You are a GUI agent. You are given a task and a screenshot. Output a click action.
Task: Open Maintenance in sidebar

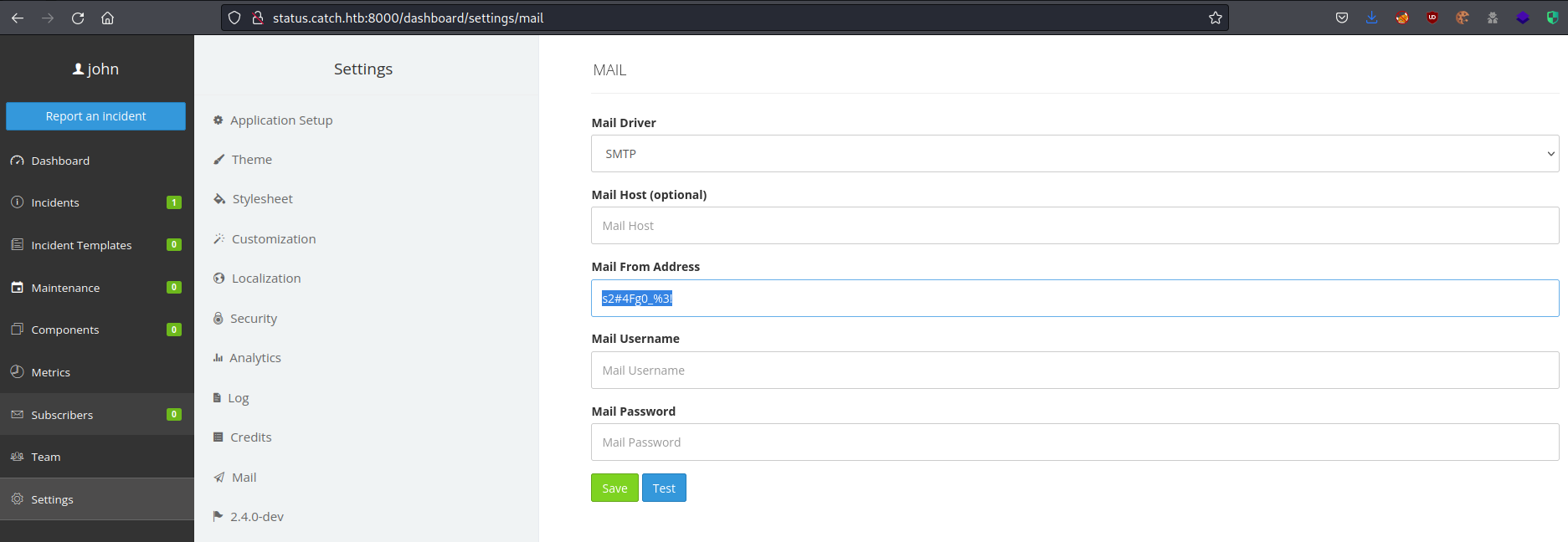click(97, 288)
